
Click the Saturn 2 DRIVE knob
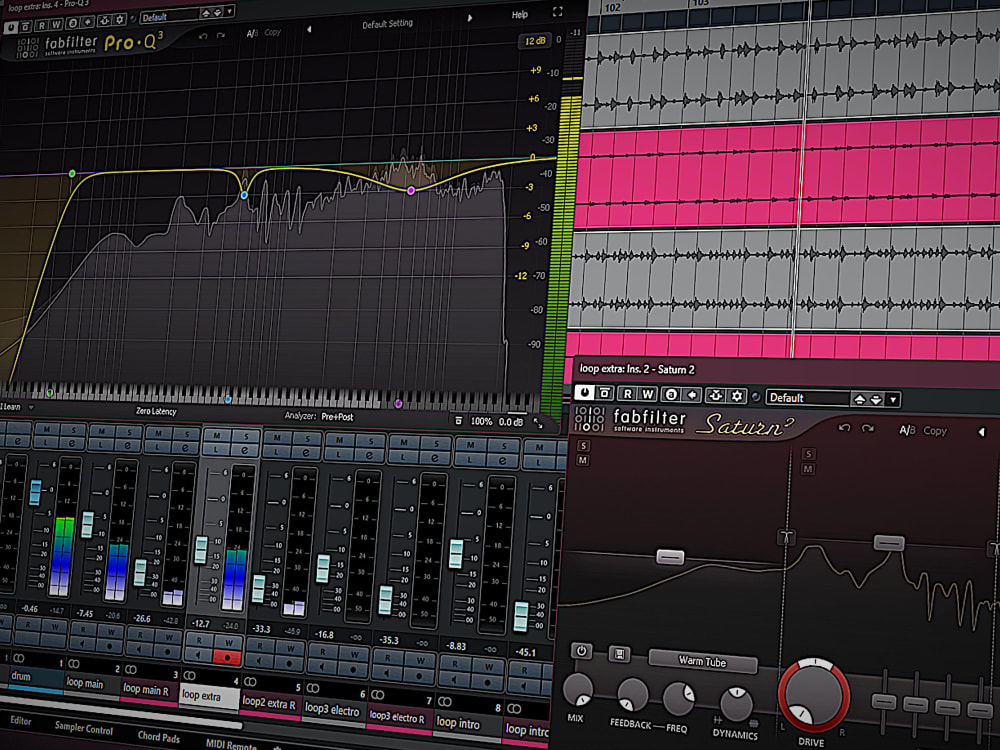[814, 696]
